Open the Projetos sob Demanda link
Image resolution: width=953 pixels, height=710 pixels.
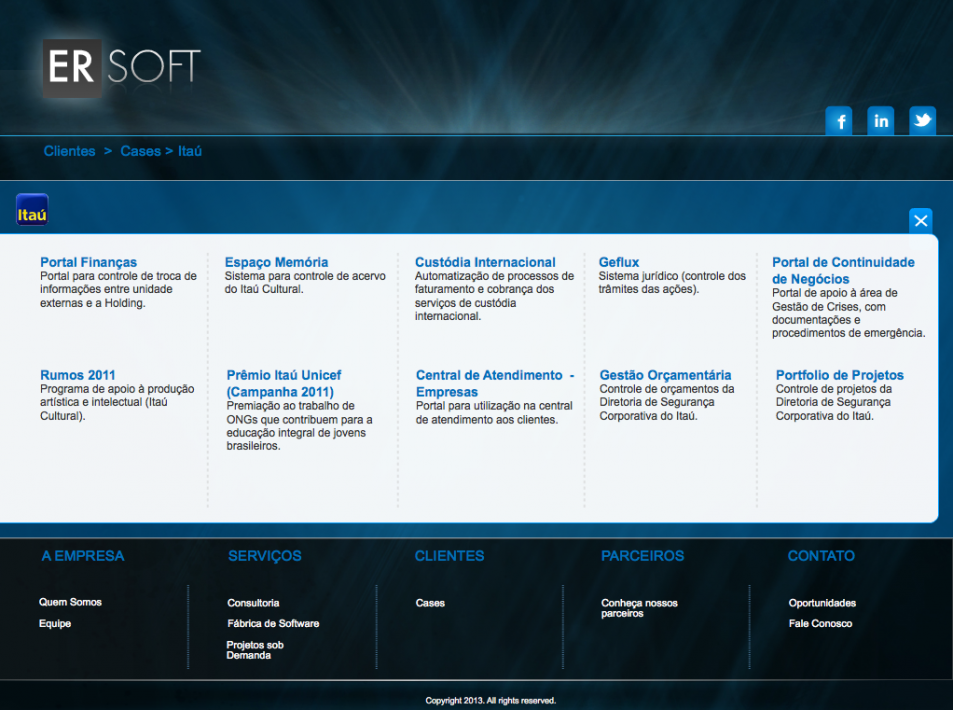click(255, 650)
